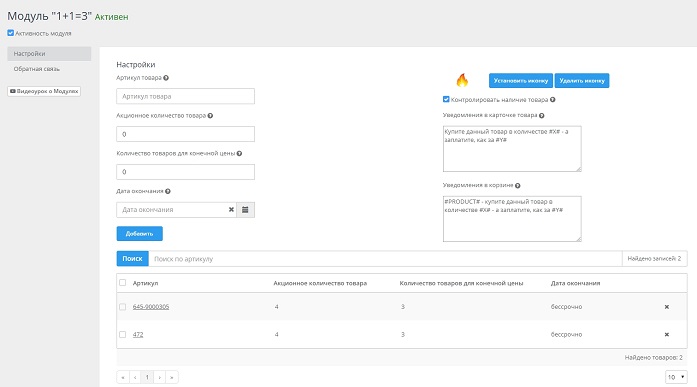Open the rows-per-page dropdown showing 10
This screenshot has height=387, width=697.
[x=676, y=377]
